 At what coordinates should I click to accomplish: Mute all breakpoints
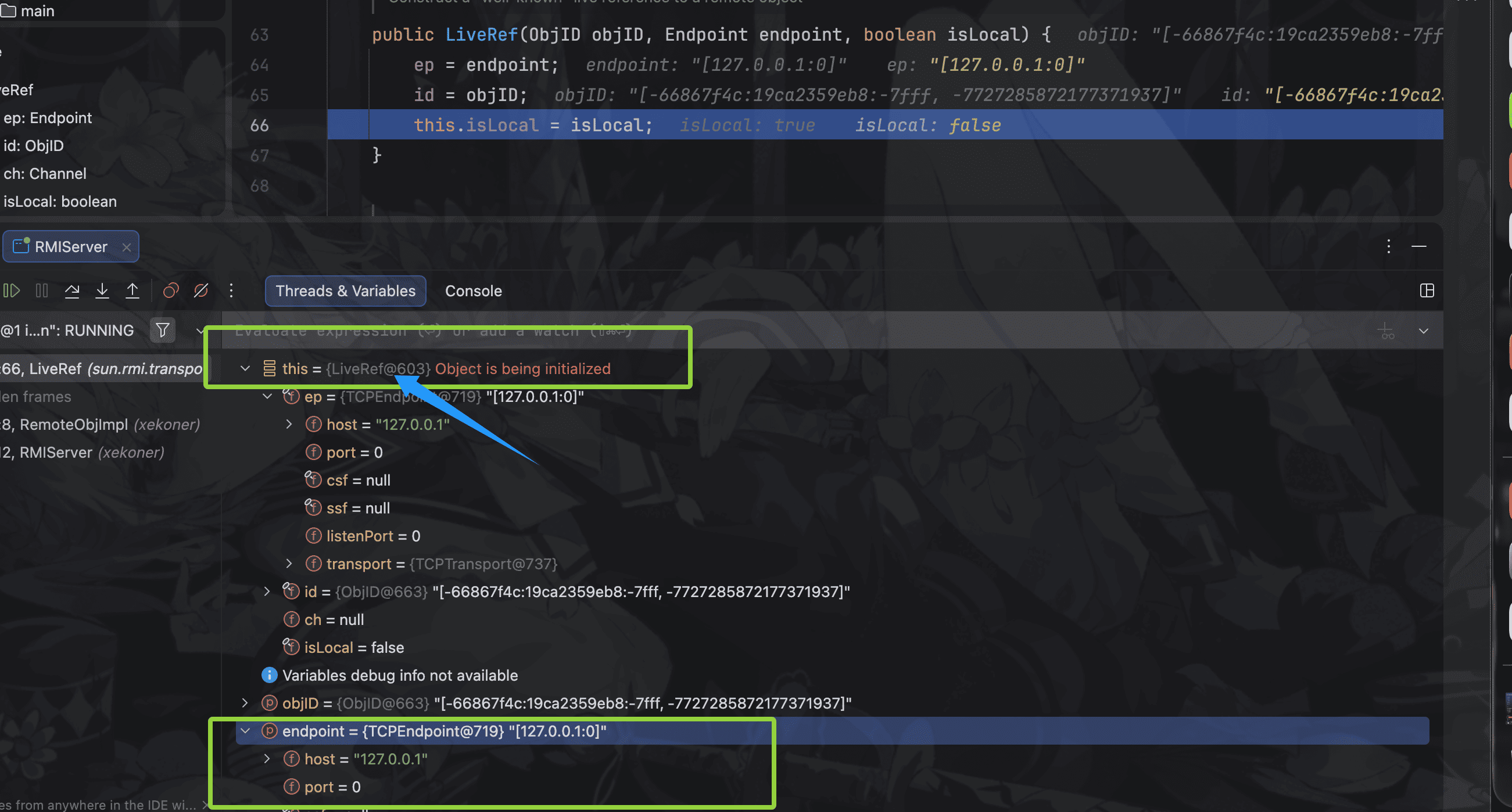point(200,290)
